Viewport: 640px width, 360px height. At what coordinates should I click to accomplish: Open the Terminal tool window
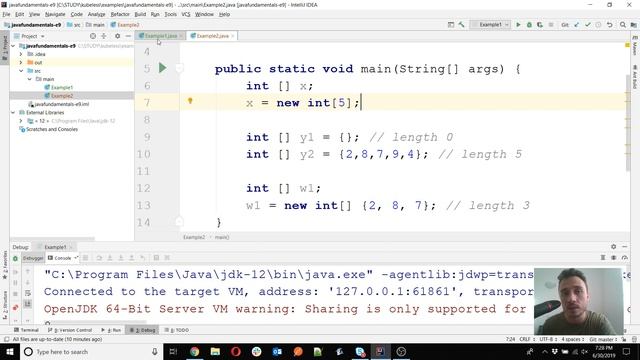click(x=27, y=330)
